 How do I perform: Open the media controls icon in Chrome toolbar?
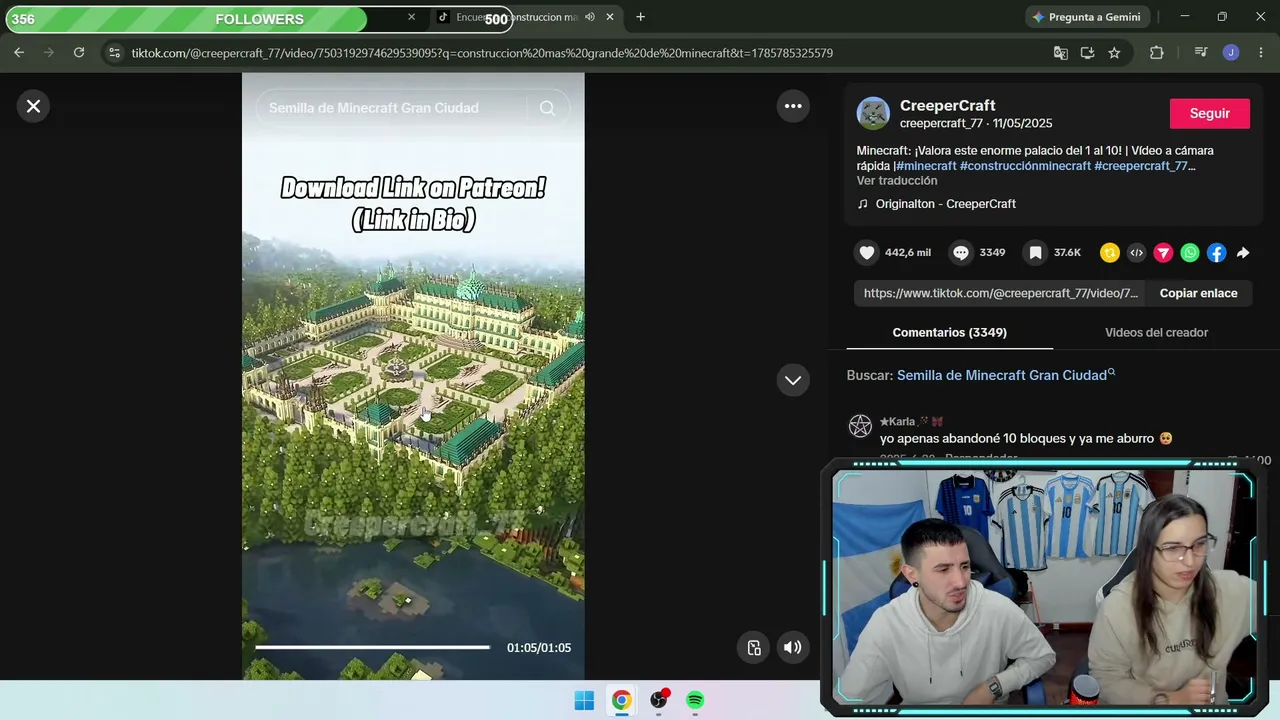[x=1201, y=53]
